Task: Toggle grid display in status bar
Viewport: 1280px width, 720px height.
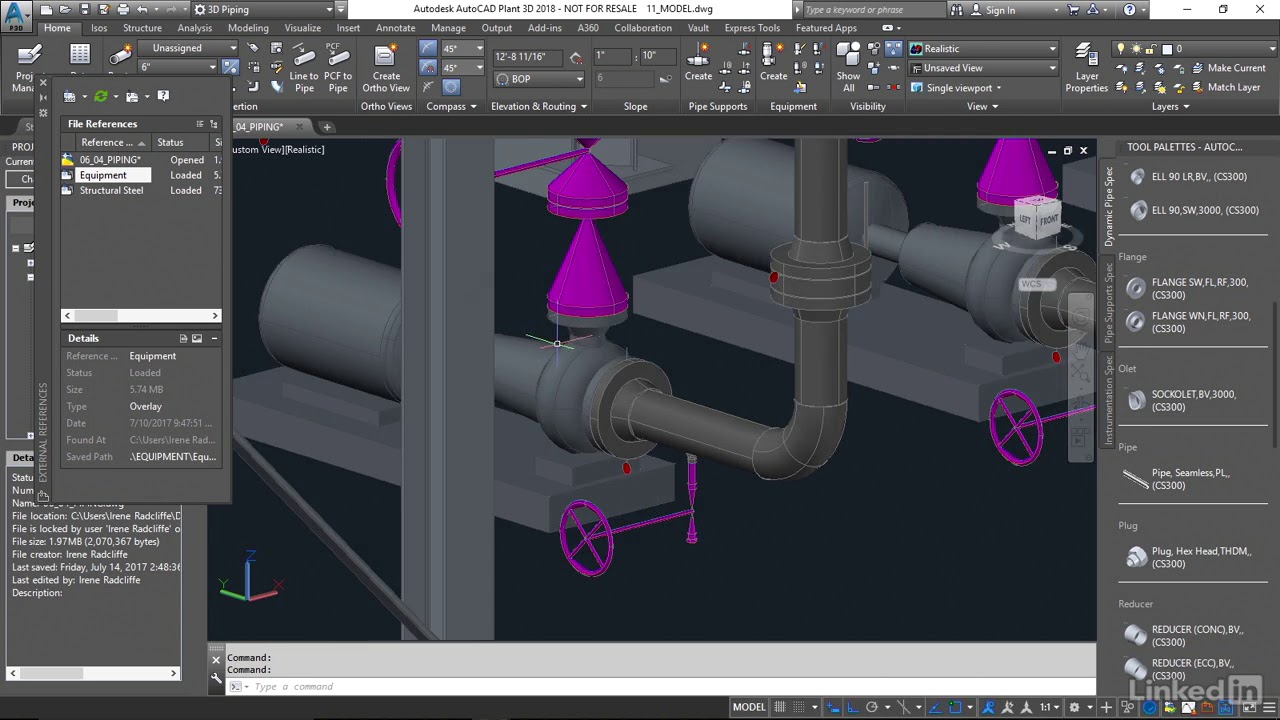Action: [x=780, y=707]
